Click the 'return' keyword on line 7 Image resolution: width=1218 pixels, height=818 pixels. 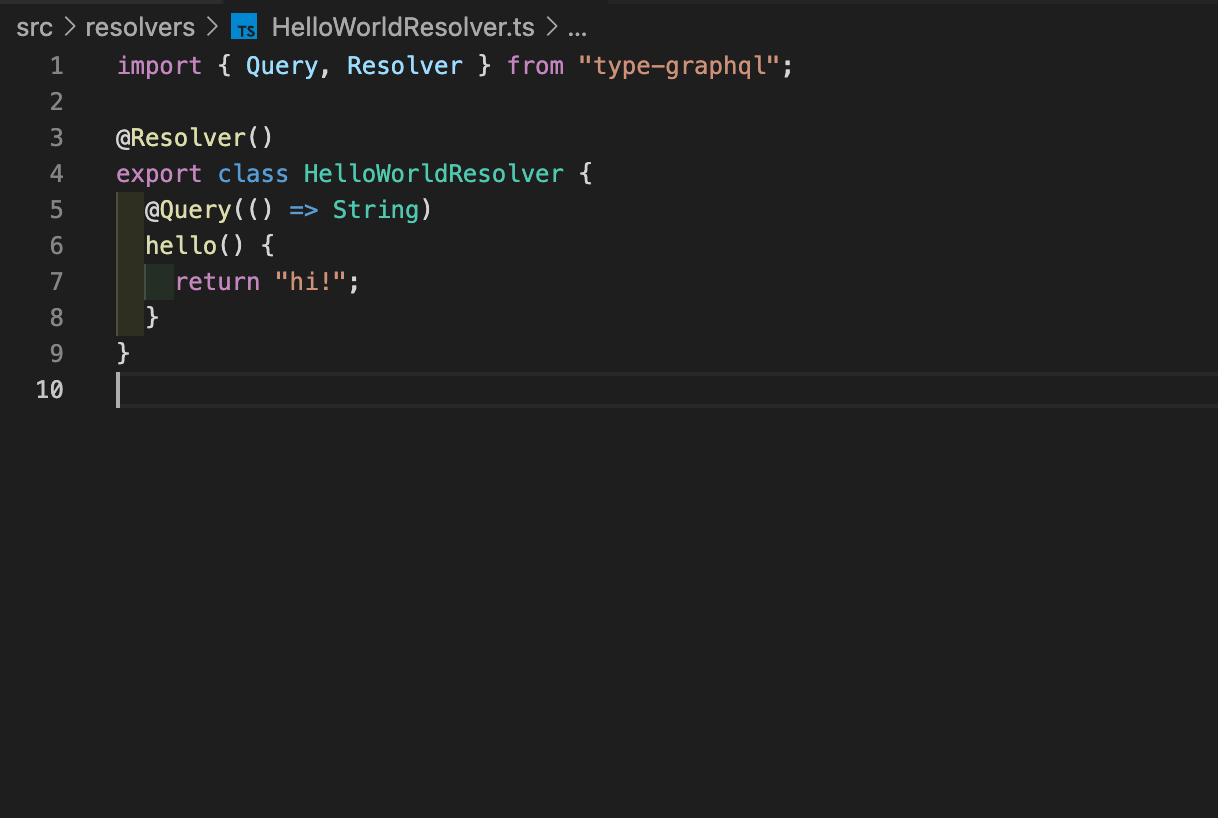tap(217, 282)
